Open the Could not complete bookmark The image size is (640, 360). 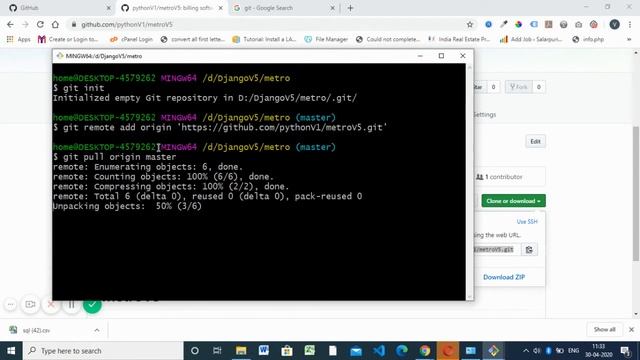click(x=388, y=39)
